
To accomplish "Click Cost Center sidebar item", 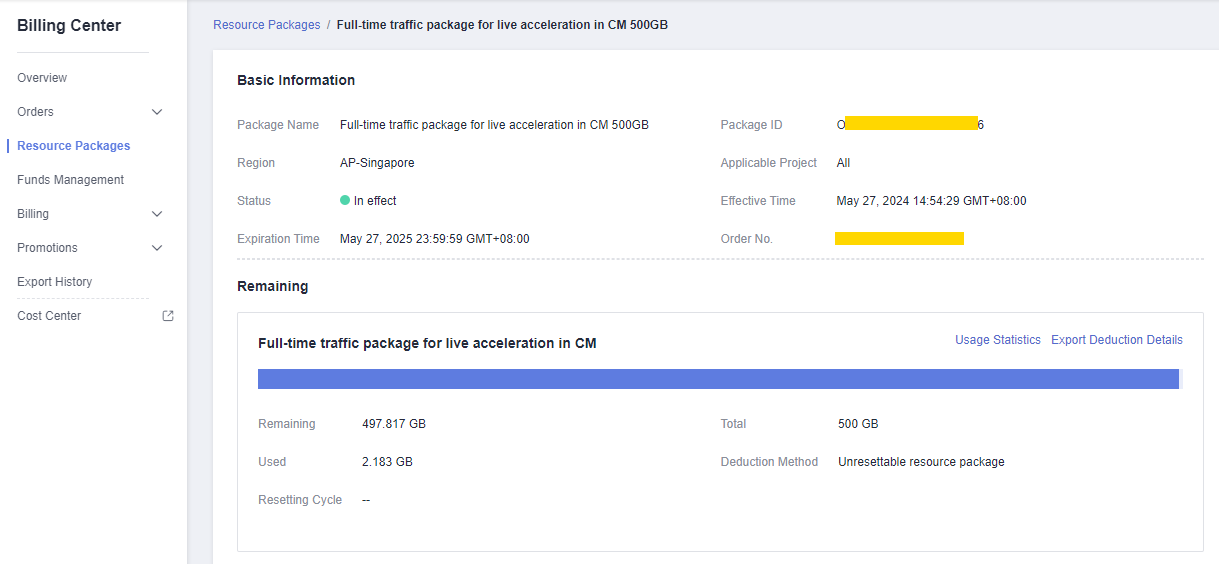I will click(x=49, y=316).
